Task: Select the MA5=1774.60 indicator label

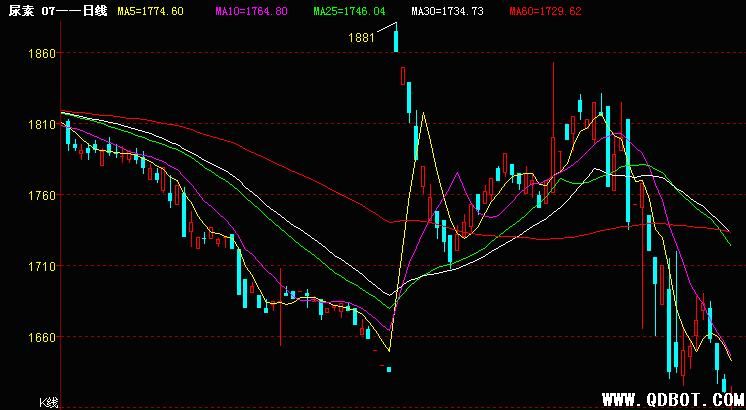Action: (x=150, y=11)
